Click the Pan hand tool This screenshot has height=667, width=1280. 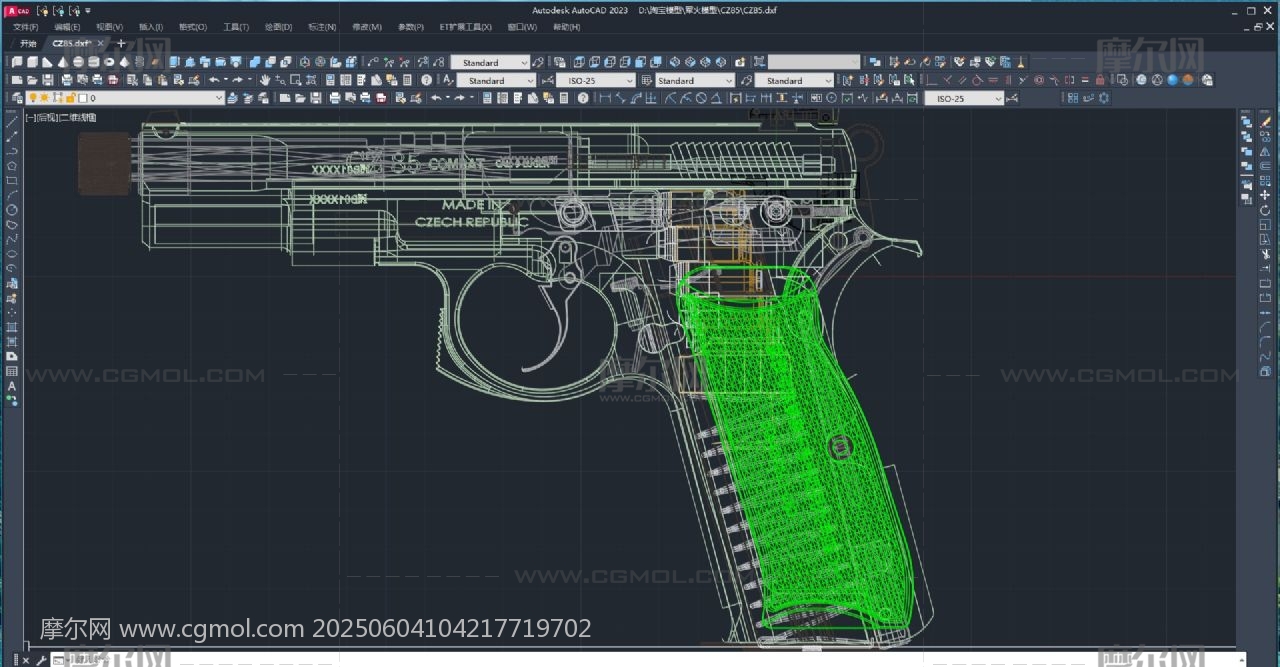(x=265, y=80)
